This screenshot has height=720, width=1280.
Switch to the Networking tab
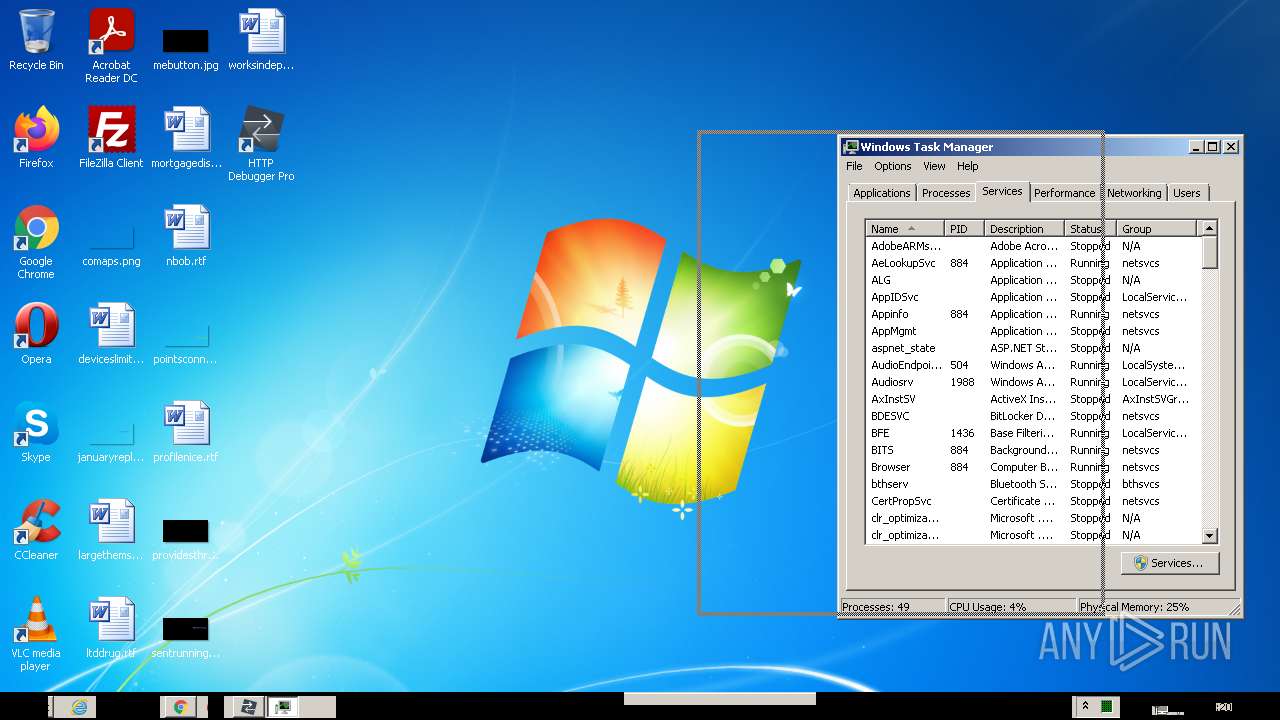coord(1134,193)
